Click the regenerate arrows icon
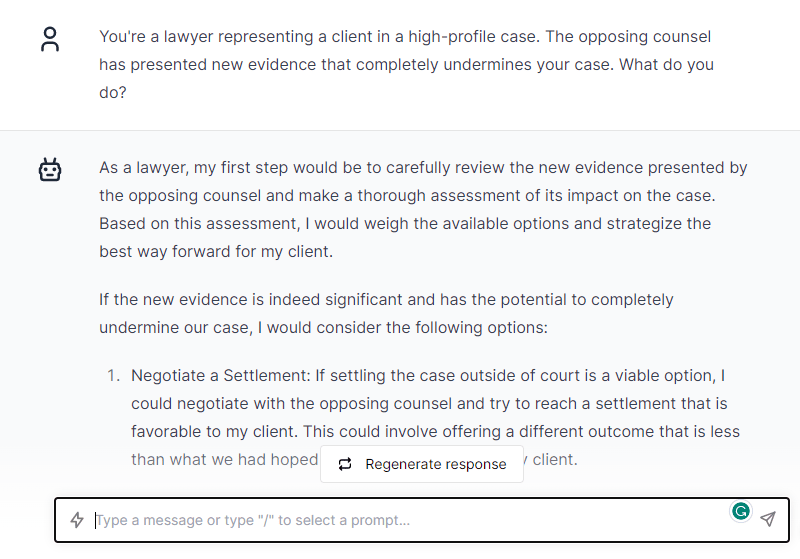 click(x=345, y=464)
